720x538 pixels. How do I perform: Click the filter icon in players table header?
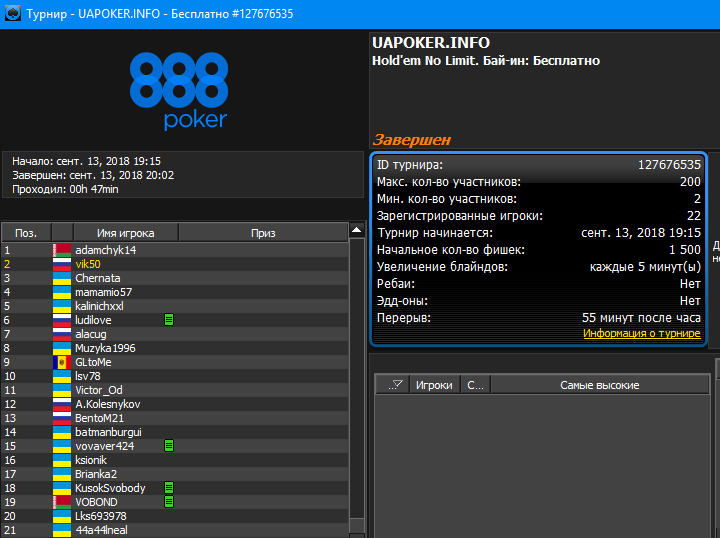coord(395,385)
